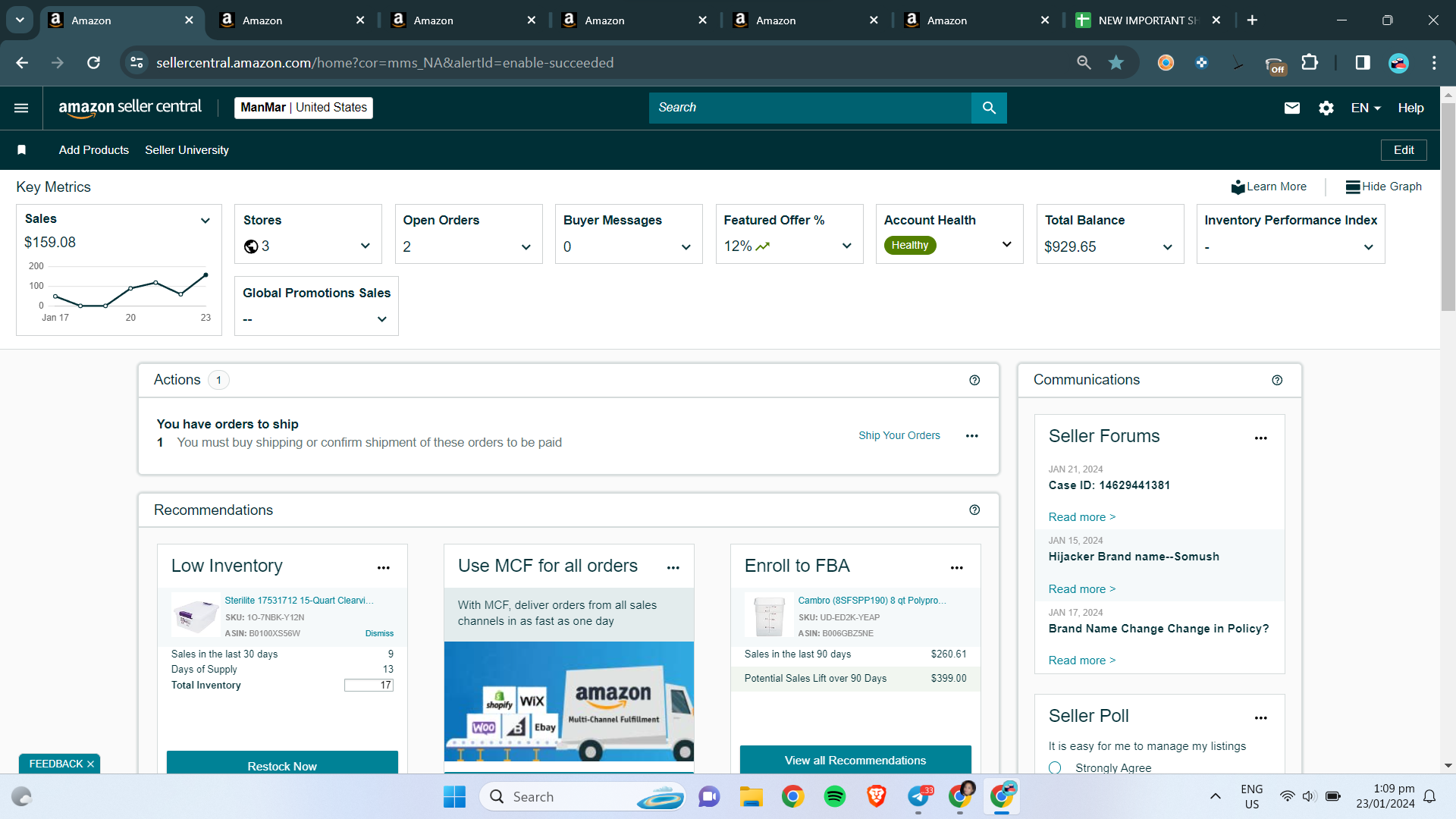Bookmark this page with the star icon

1116,63
